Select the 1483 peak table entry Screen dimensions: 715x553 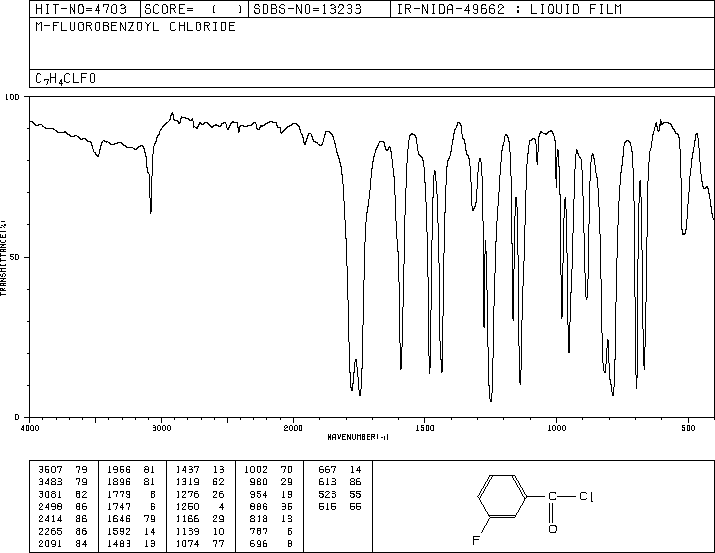[x=131, y=544]
